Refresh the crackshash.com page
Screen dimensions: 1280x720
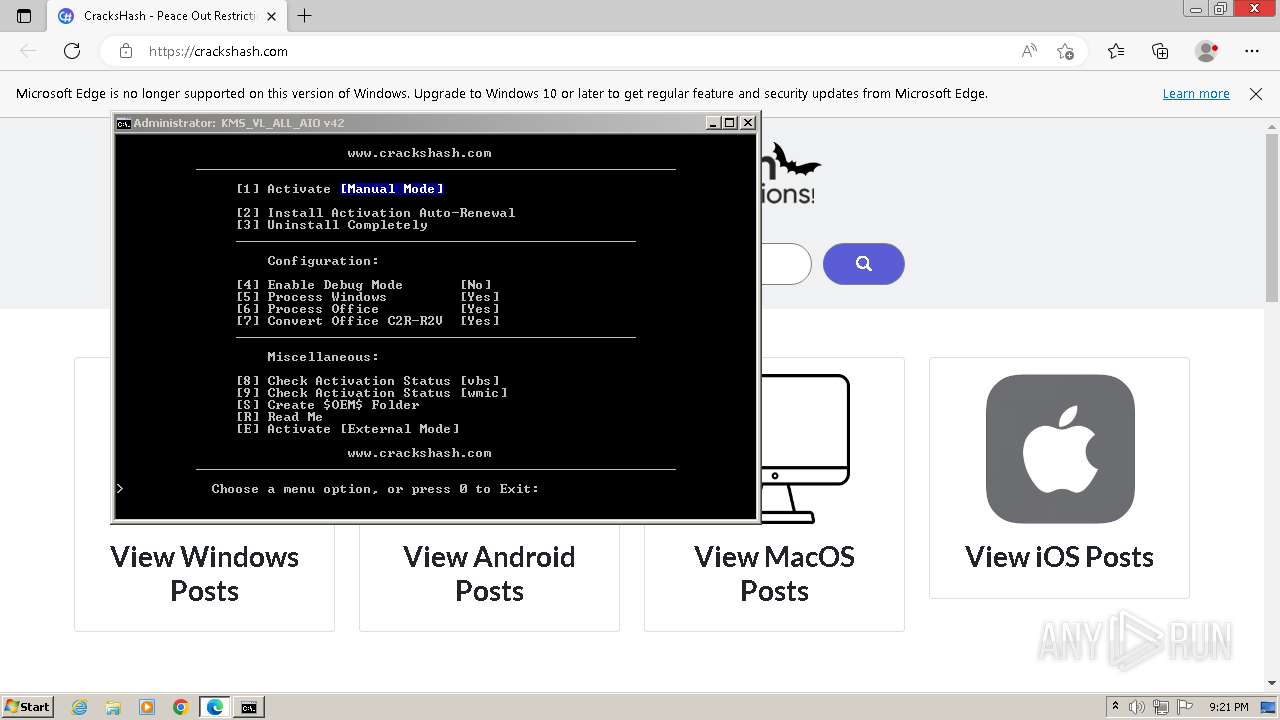[72, 51]
